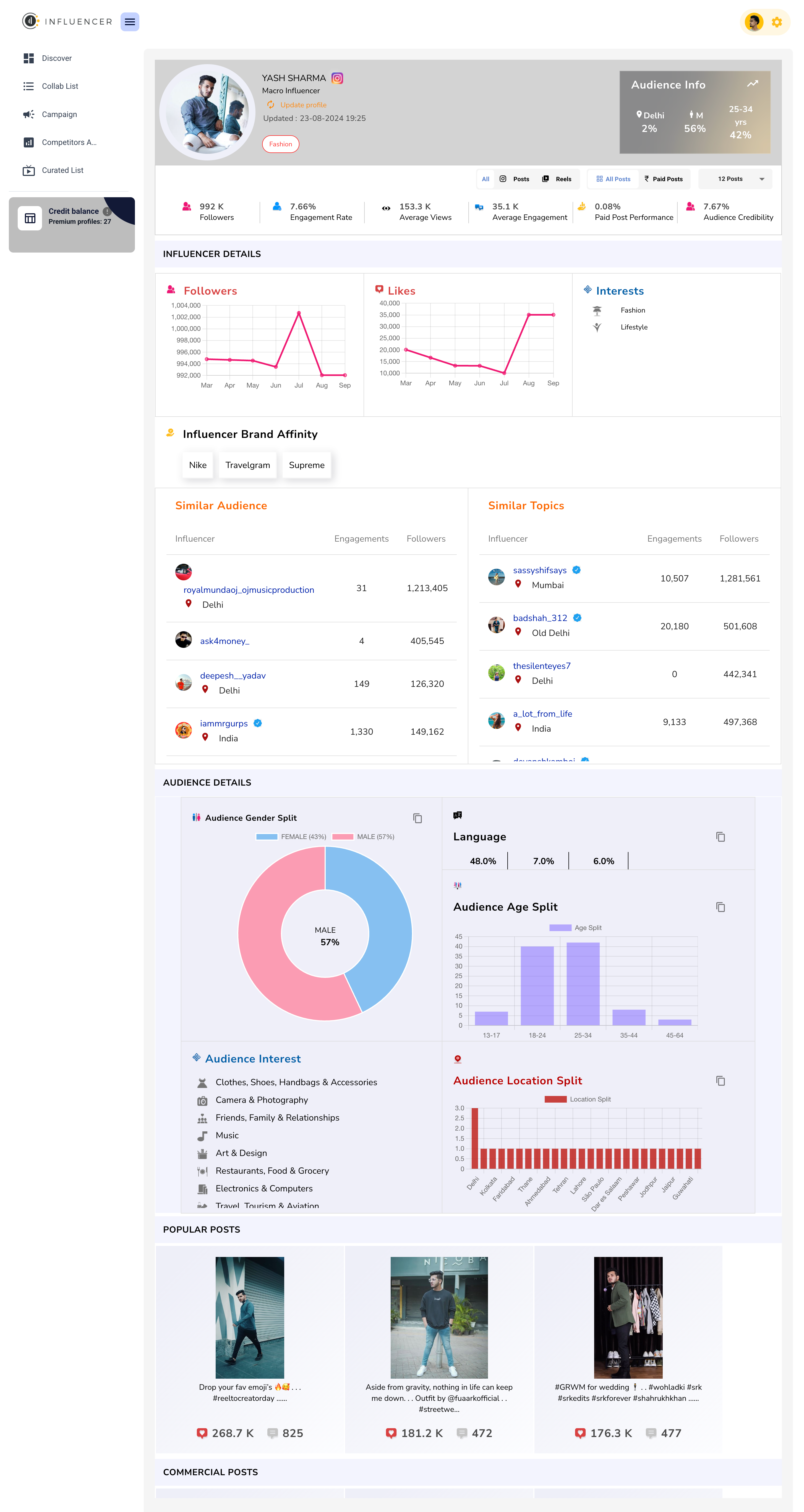Toggle Age Split legend swatch
This screenshot has width=804, height=1512.
[x=560, y=928]
